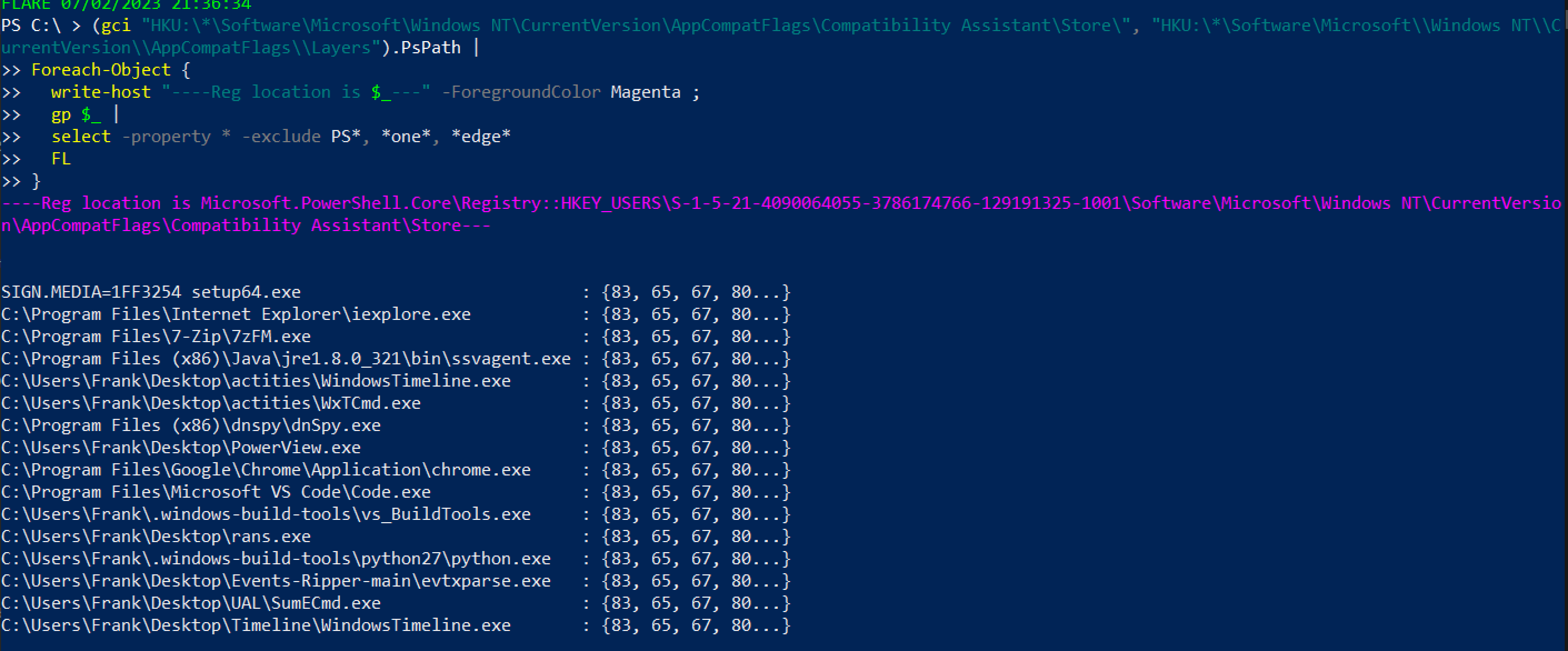Click the iexplore.exe path line
The image size is (1568, 651).
pyautogui.click(x=236, y=314)
